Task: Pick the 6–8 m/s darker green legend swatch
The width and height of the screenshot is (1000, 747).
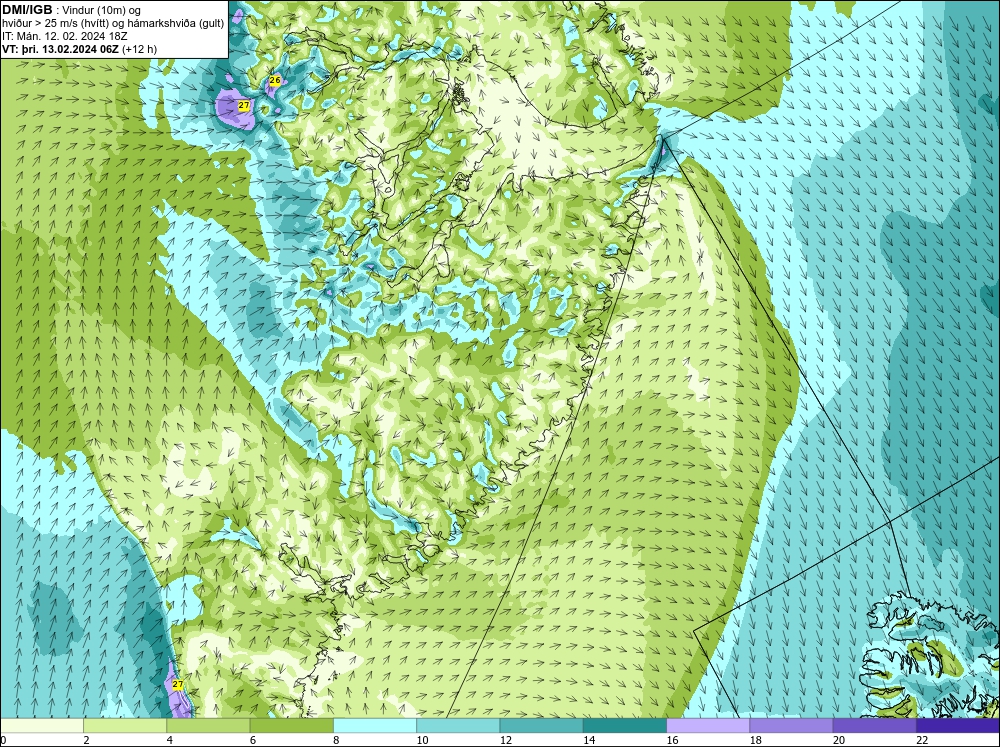Action: (x=291, y=726)
